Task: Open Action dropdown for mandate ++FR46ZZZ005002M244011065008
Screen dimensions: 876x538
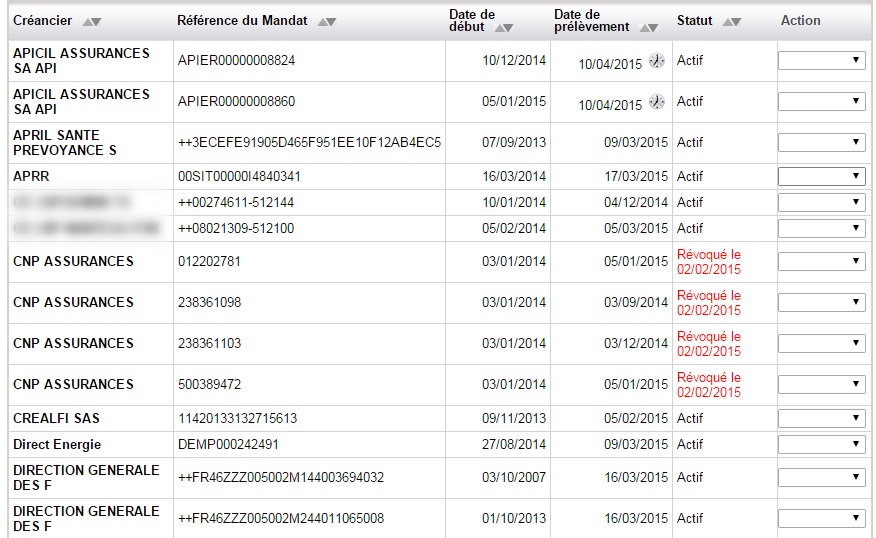Action: pos(821,519)
